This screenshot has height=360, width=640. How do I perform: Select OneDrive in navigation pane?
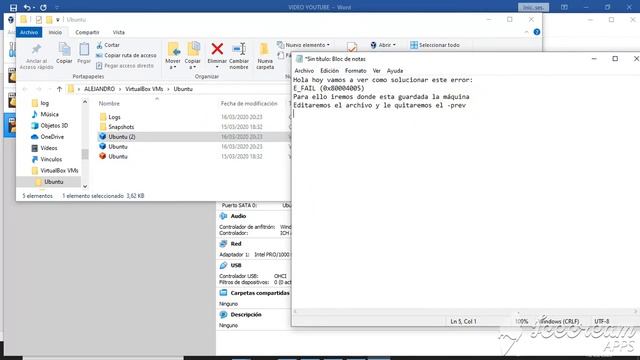(x=52, y=137)
